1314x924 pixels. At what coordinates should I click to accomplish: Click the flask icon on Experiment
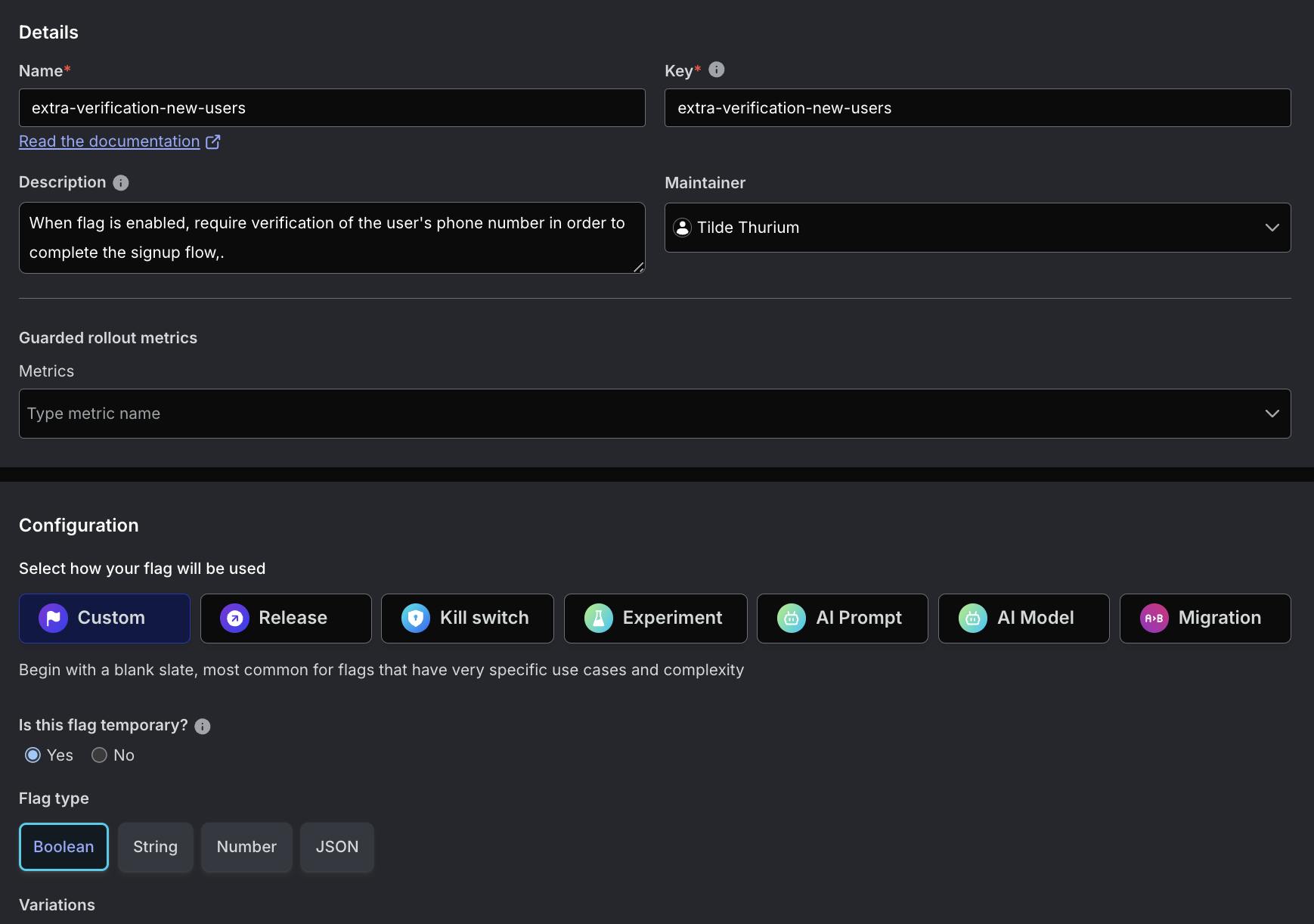click(x=599, y=619)
